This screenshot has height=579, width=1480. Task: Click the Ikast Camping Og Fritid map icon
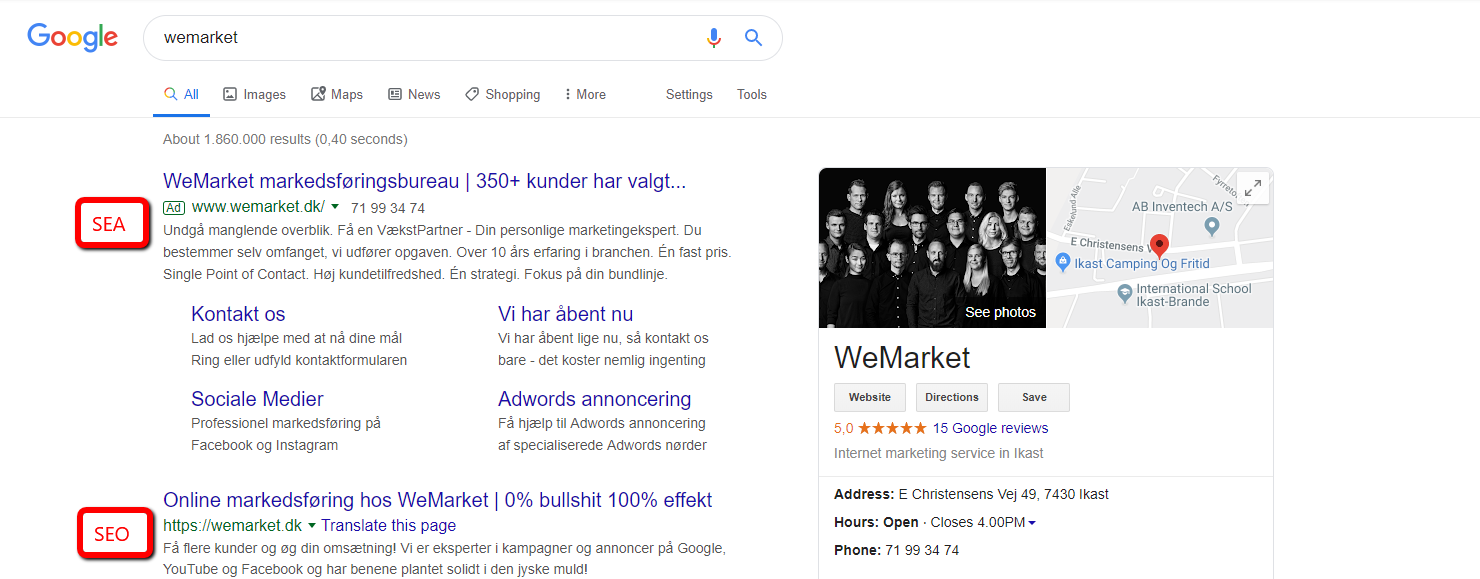[x=1063, y=263]
